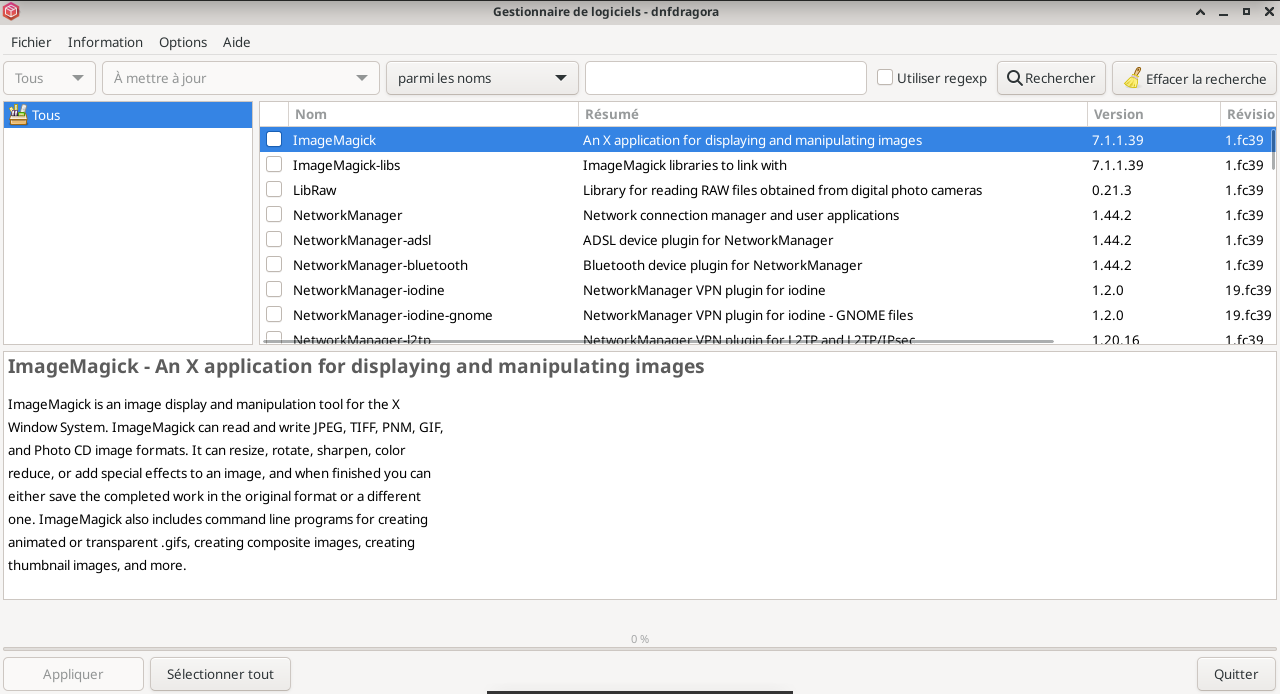Select the ImageMagick-libs package name

coord(346,165)
